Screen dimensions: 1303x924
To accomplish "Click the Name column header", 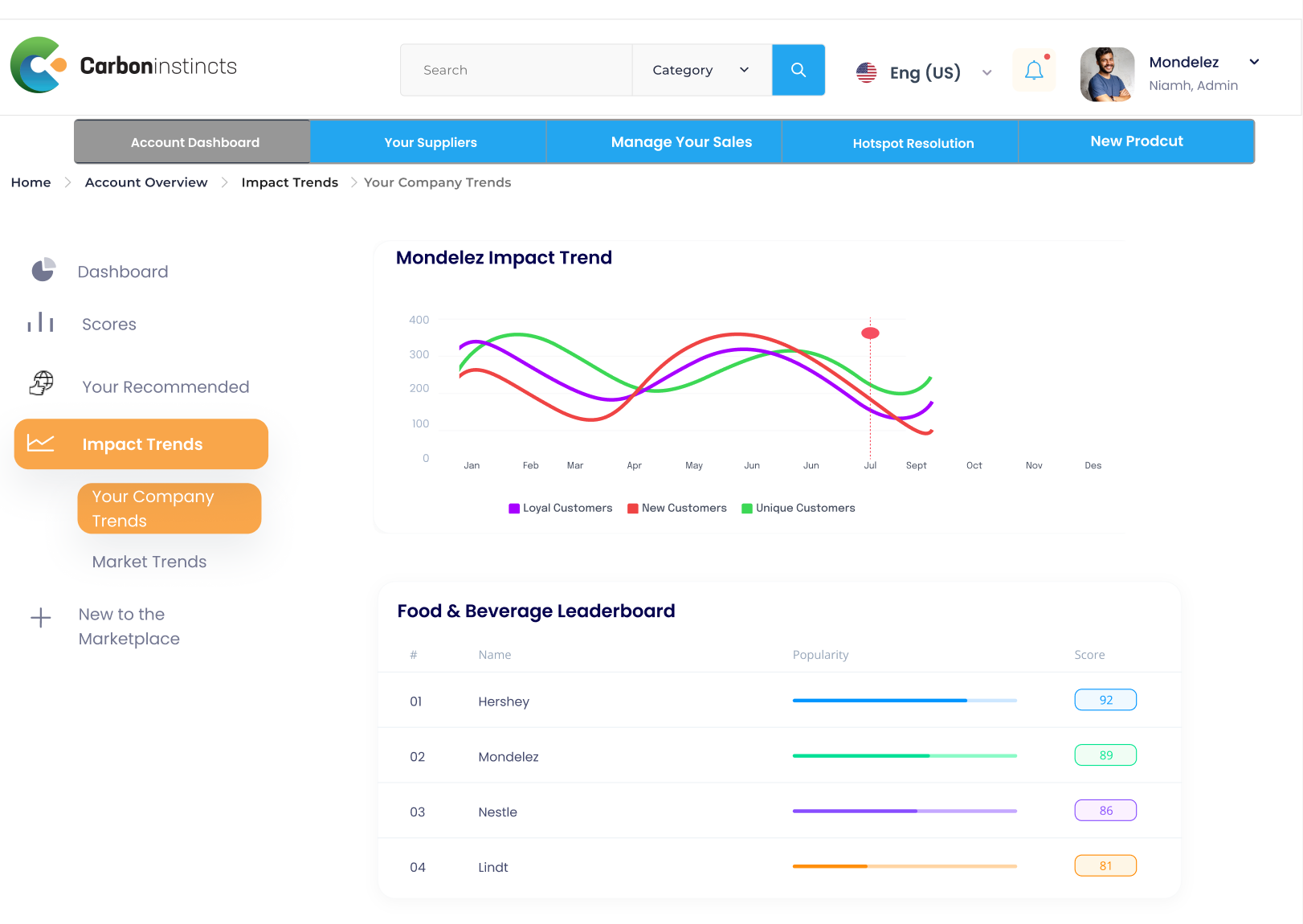I will 495,655.
